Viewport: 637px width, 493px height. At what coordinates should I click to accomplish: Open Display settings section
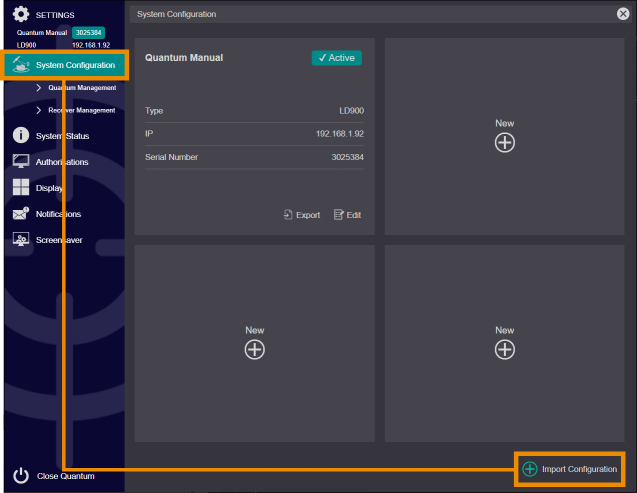pyautogui.click(x=49, y=188)
